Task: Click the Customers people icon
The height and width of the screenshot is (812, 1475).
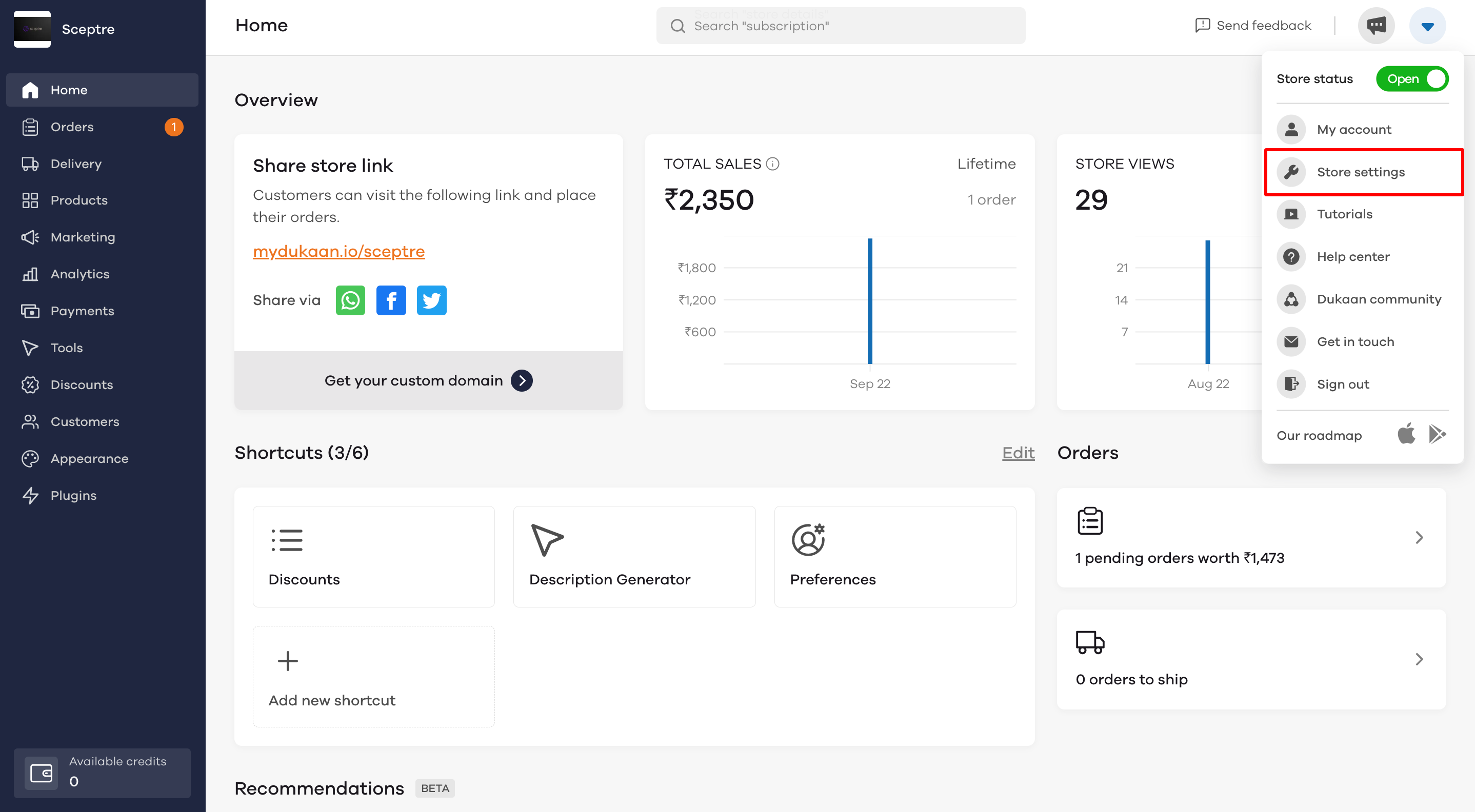Action: point(30,422)
